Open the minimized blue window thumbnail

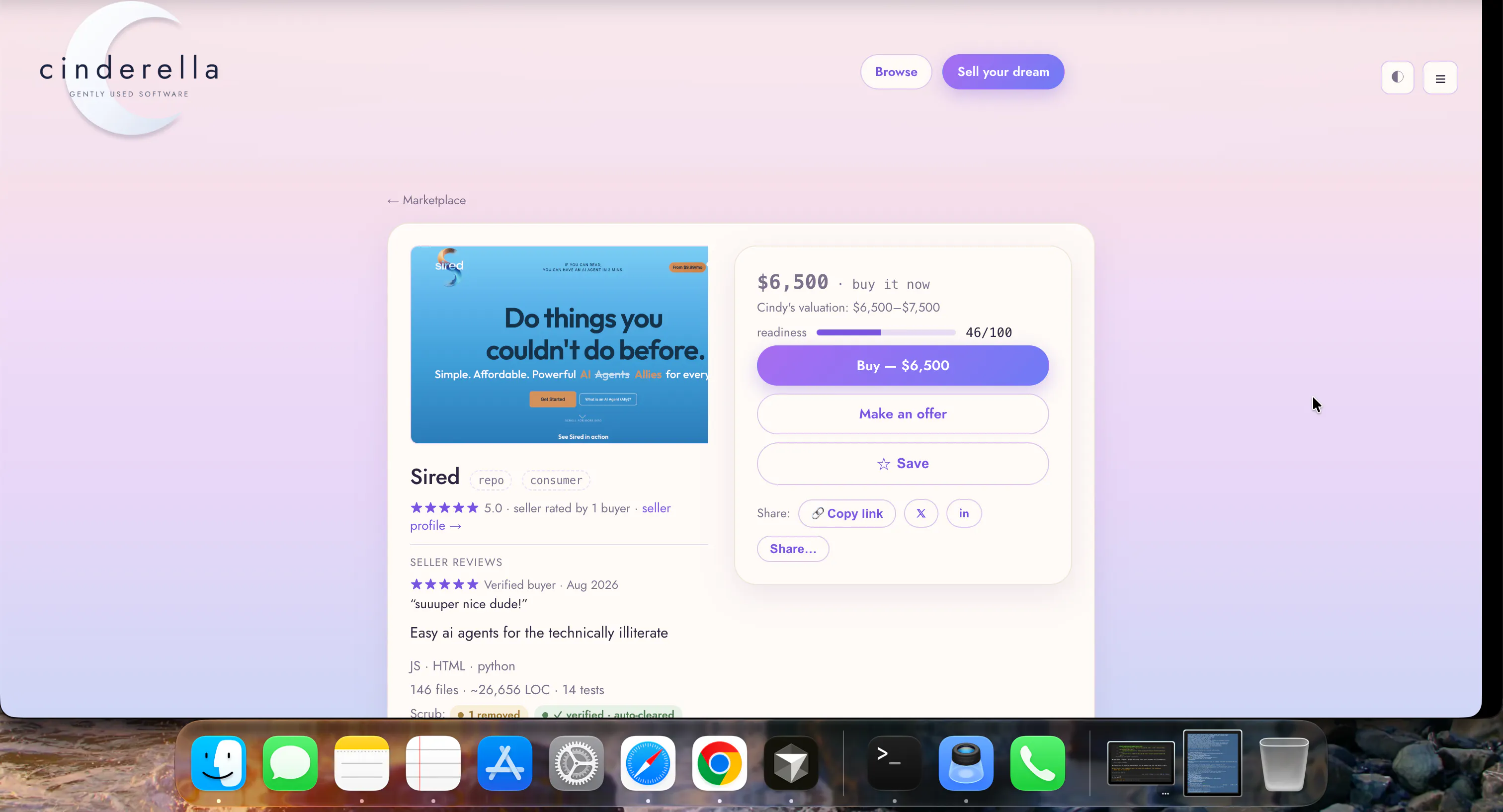point(1212,763)
